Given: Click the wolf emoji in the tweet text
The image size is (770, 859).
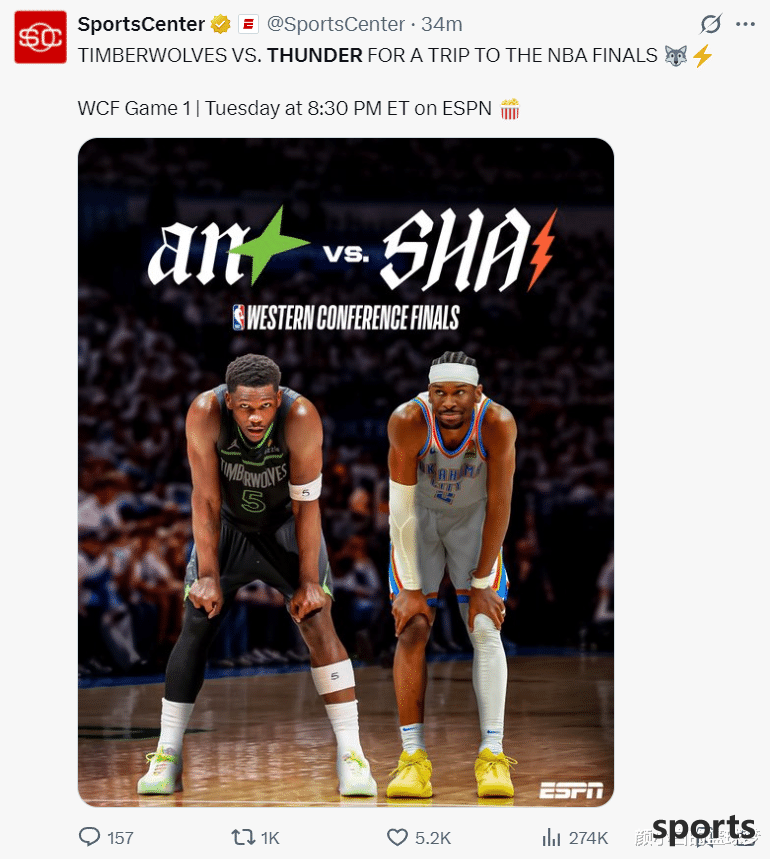Looking at the screenshot, I should pos(676,55).
